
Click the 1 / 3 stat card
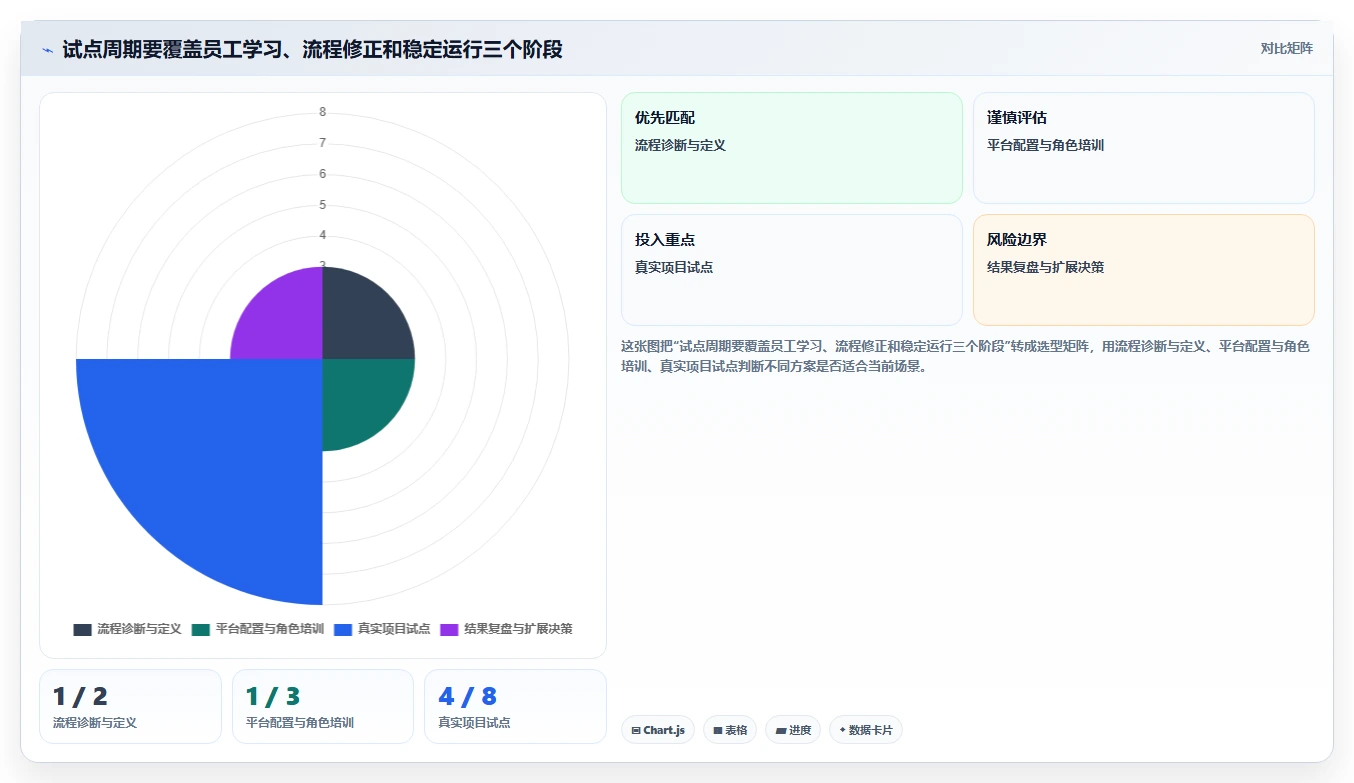pos(323,707)
